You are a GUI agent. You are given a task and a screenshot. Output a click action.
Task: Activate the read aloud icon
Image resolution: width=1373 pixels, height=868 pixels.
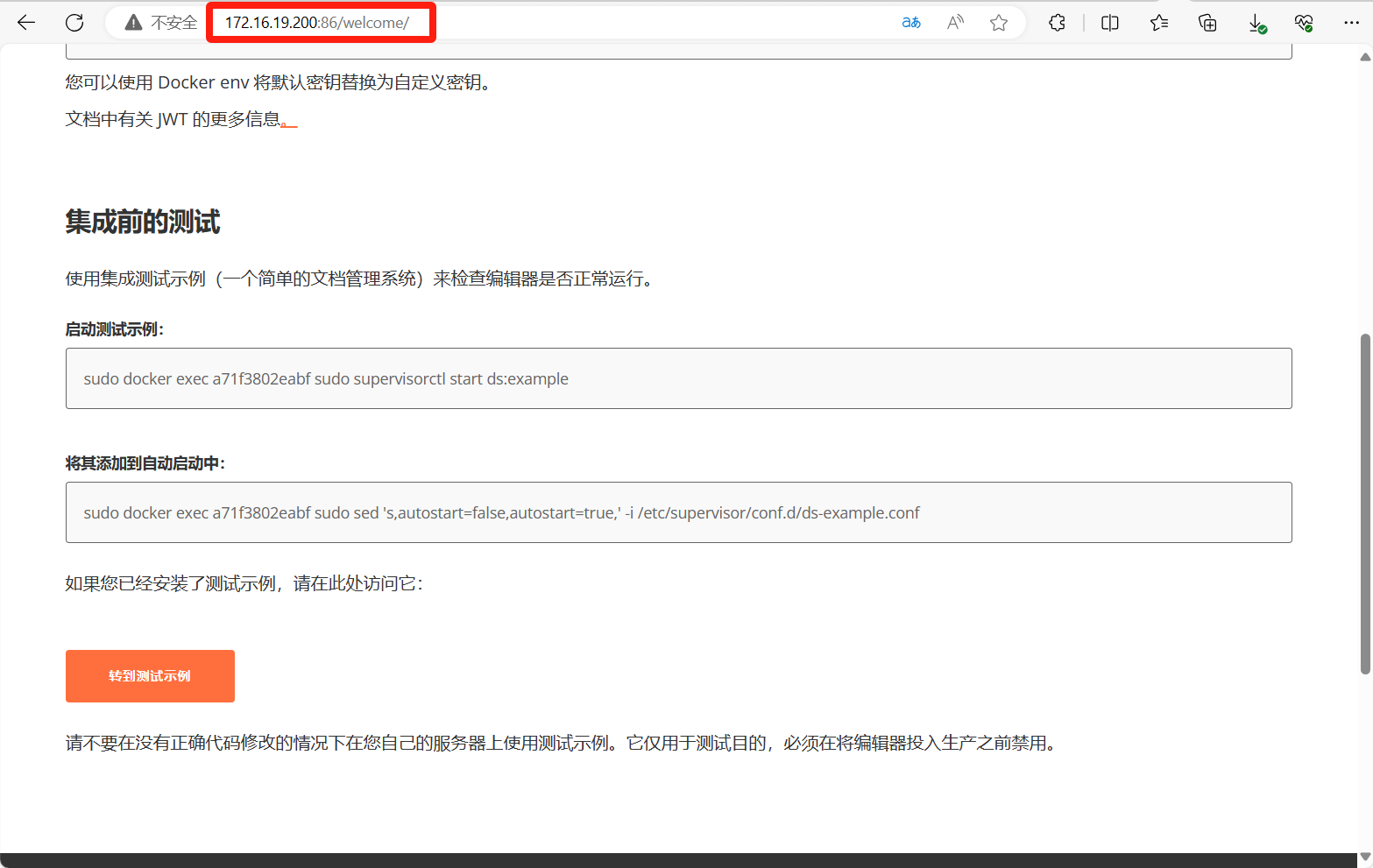coord(955,23)
